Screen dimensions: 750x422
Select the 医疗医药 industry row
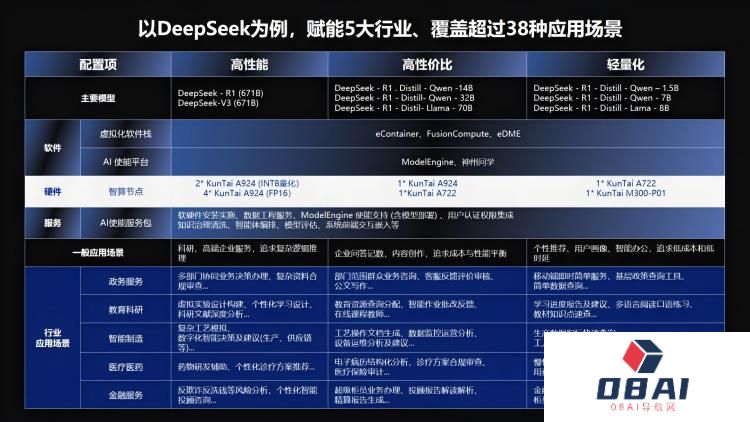click(126, 367)
